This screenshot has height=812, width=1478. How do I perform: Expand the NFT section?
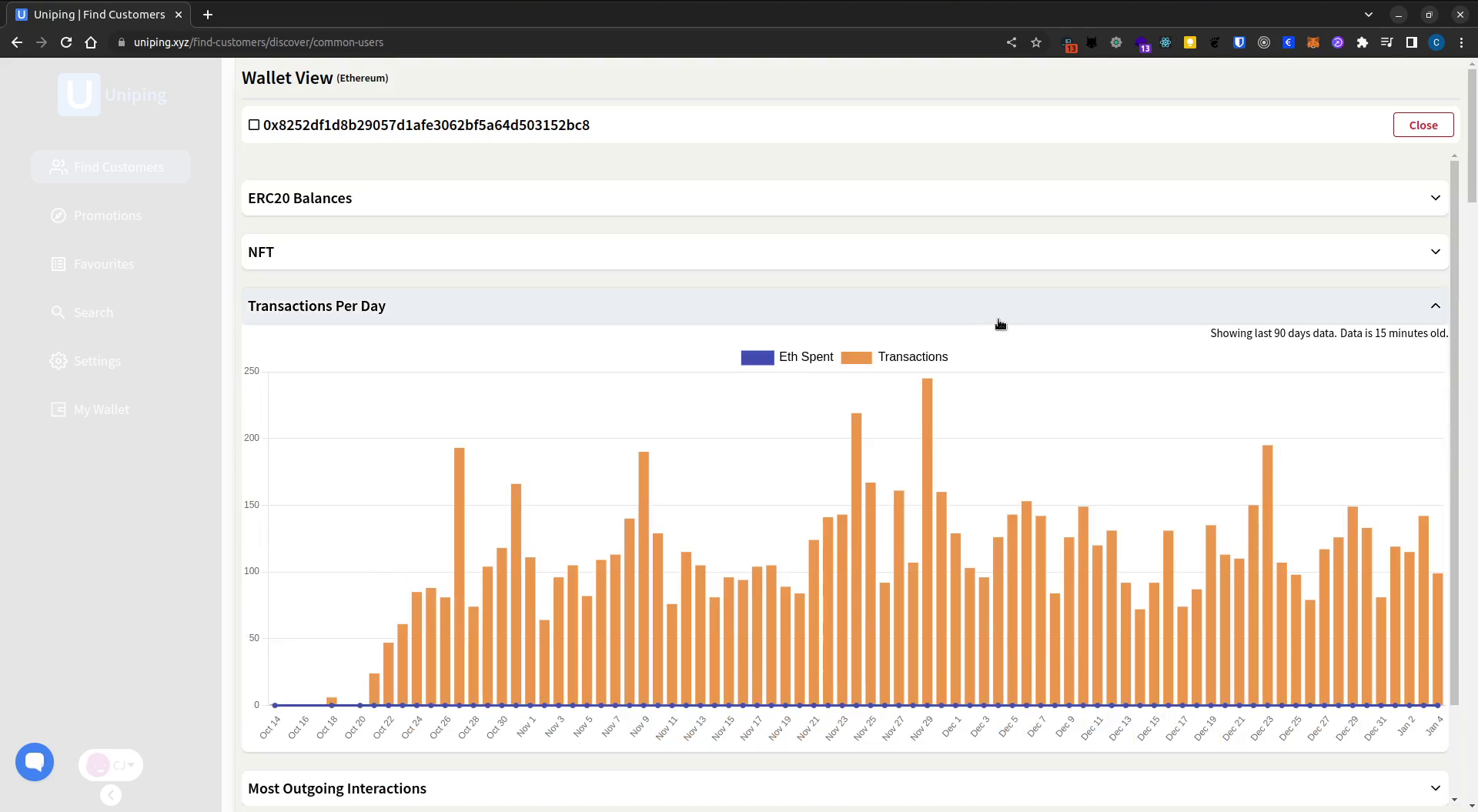[845, 252]
